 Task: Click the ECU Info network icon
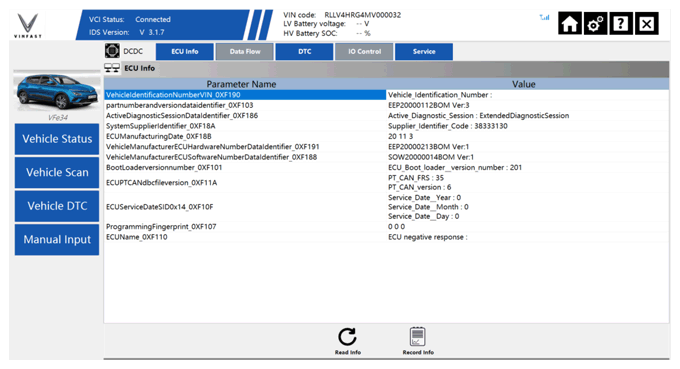112,68
